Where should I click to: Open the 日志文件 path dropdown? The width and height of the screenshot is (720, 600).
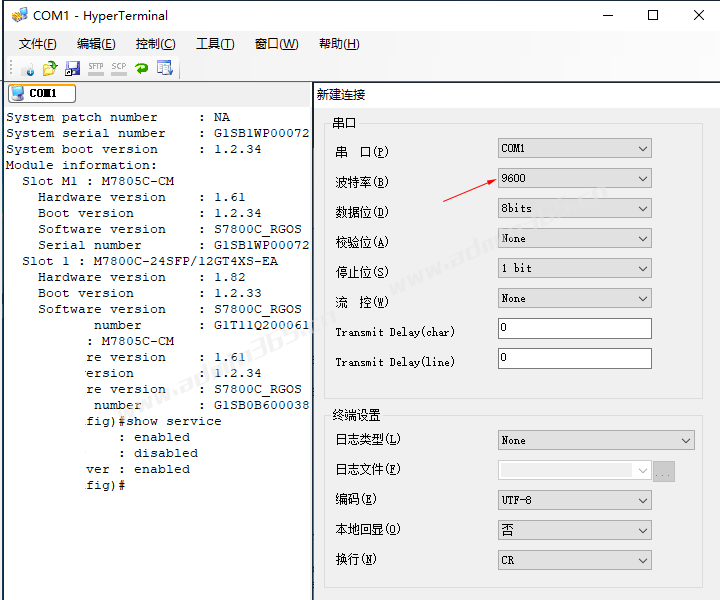(x=574, y=471)
